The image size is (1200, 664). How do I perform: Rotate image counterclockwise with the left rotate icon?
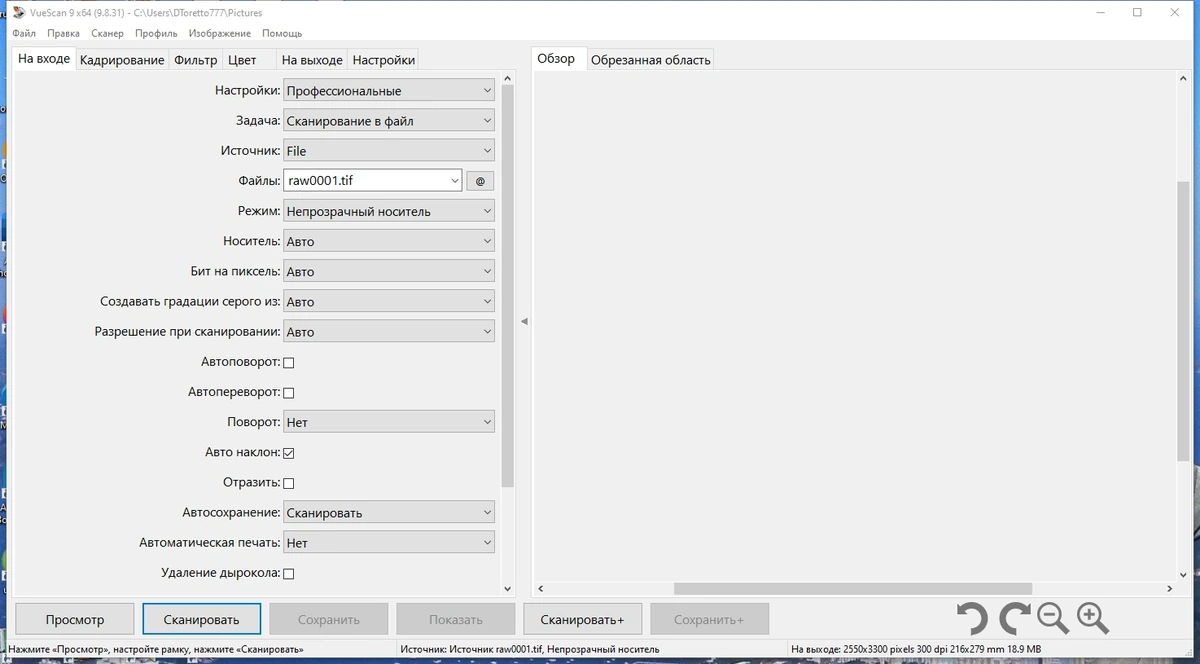(971, 619)
